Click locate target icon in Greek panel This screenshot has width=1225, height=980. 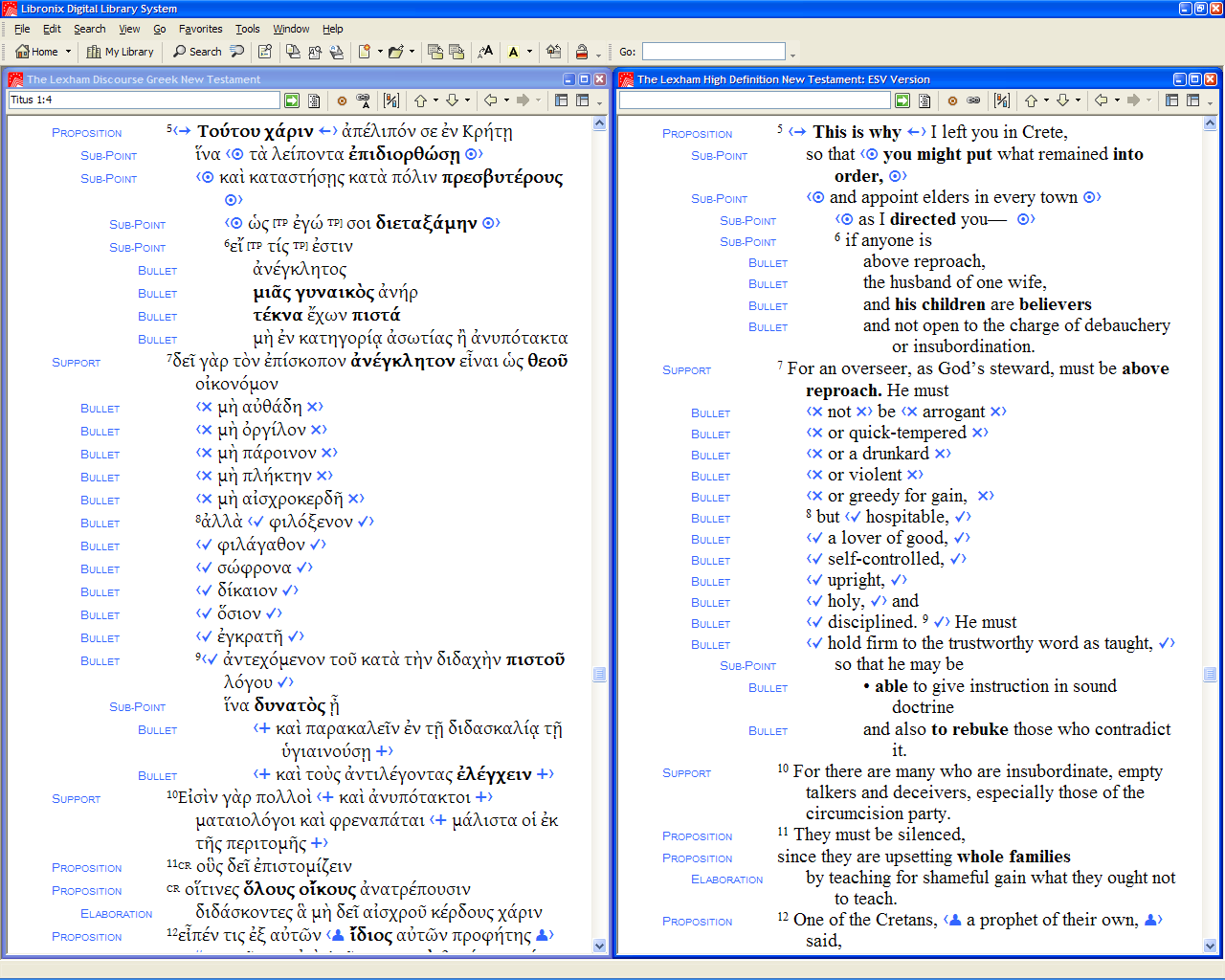(x=342, y=100)
